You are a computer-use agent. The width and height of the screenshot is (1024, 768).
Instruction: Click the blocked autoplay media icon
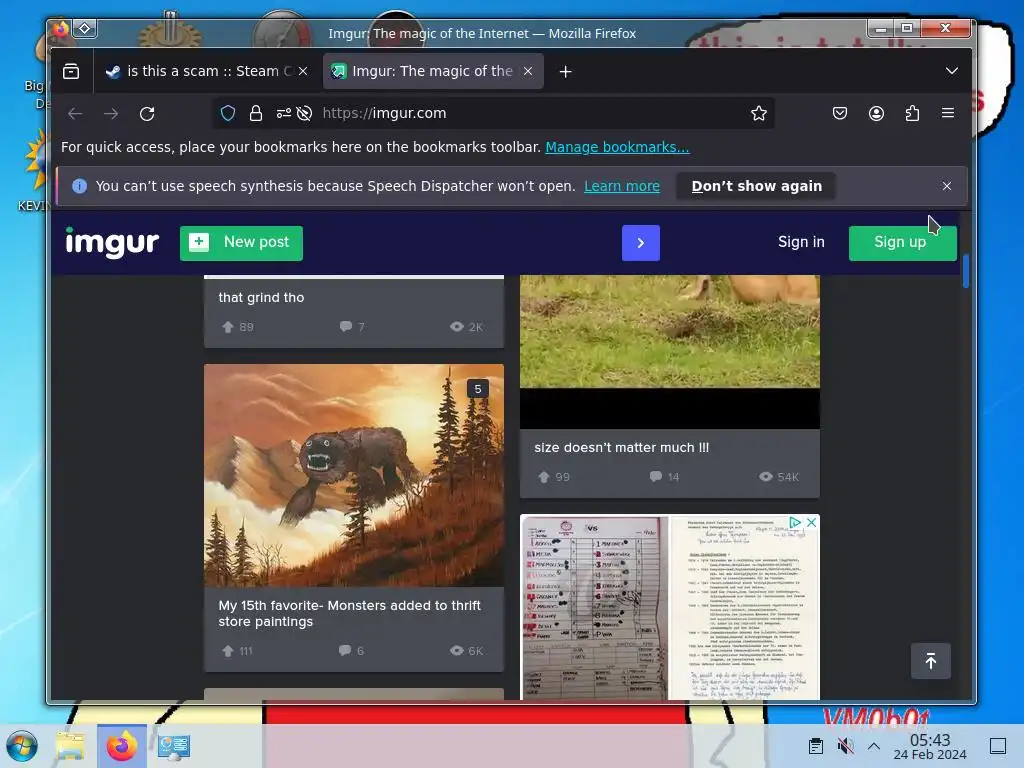point(304,114)
